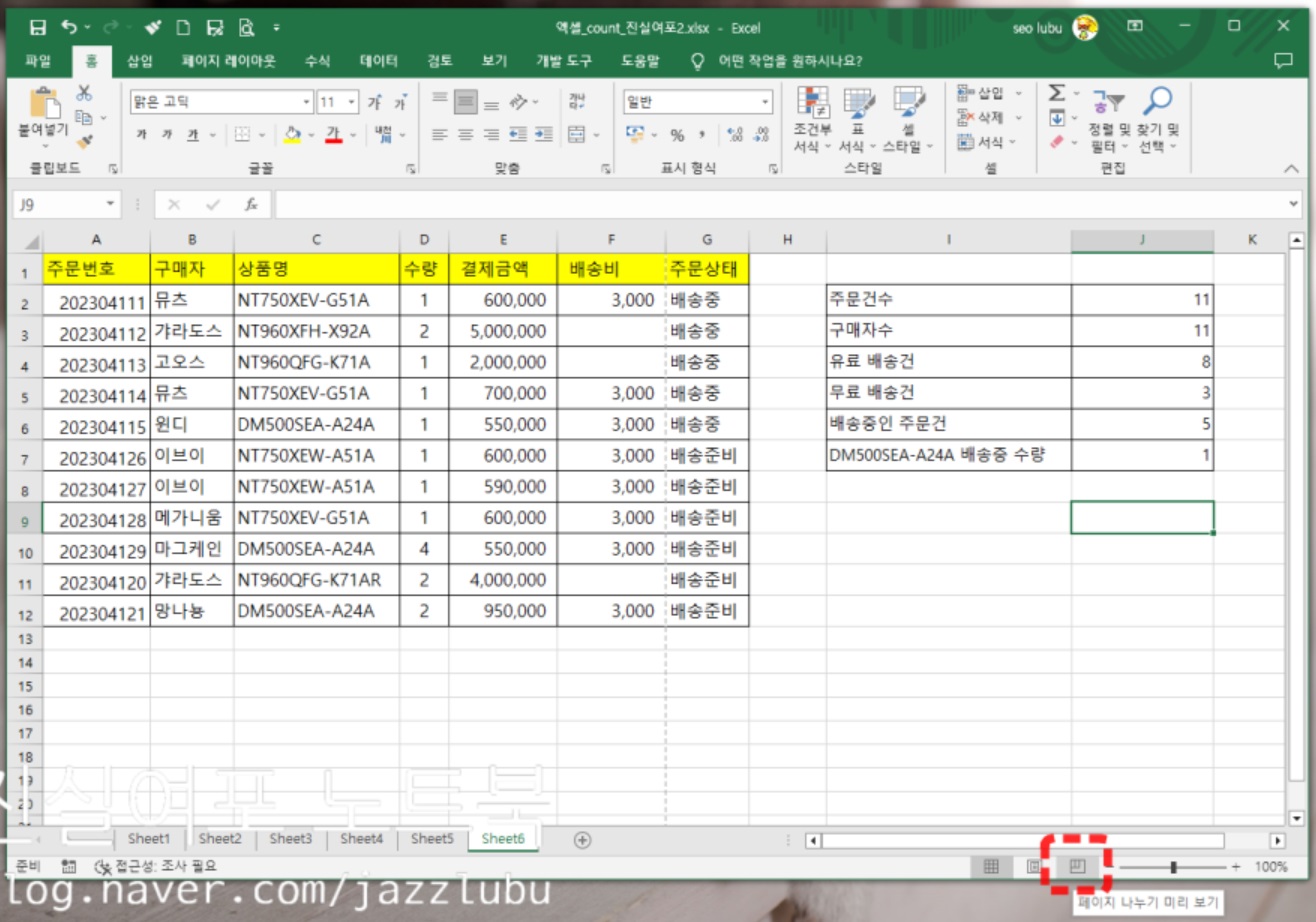Click the 삽입 button in the 셀 group
Image resolution: width=1316 pixels, height=922 pixels.
pyautogui.click(x=991, y=93)
